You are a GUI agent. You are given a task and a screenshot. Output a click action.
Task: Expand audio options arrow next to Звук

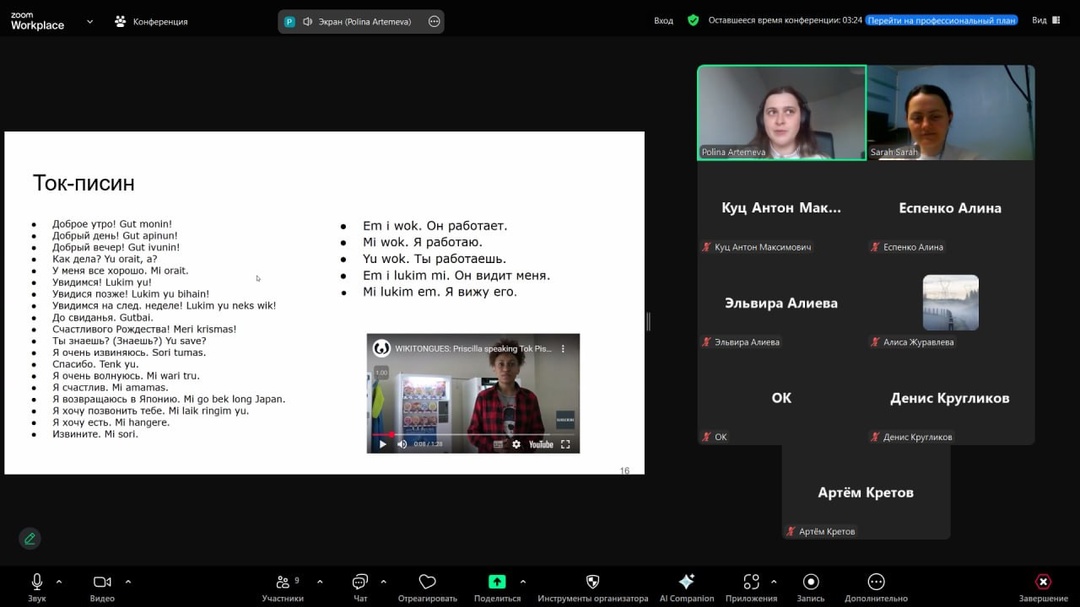[59, 581]
